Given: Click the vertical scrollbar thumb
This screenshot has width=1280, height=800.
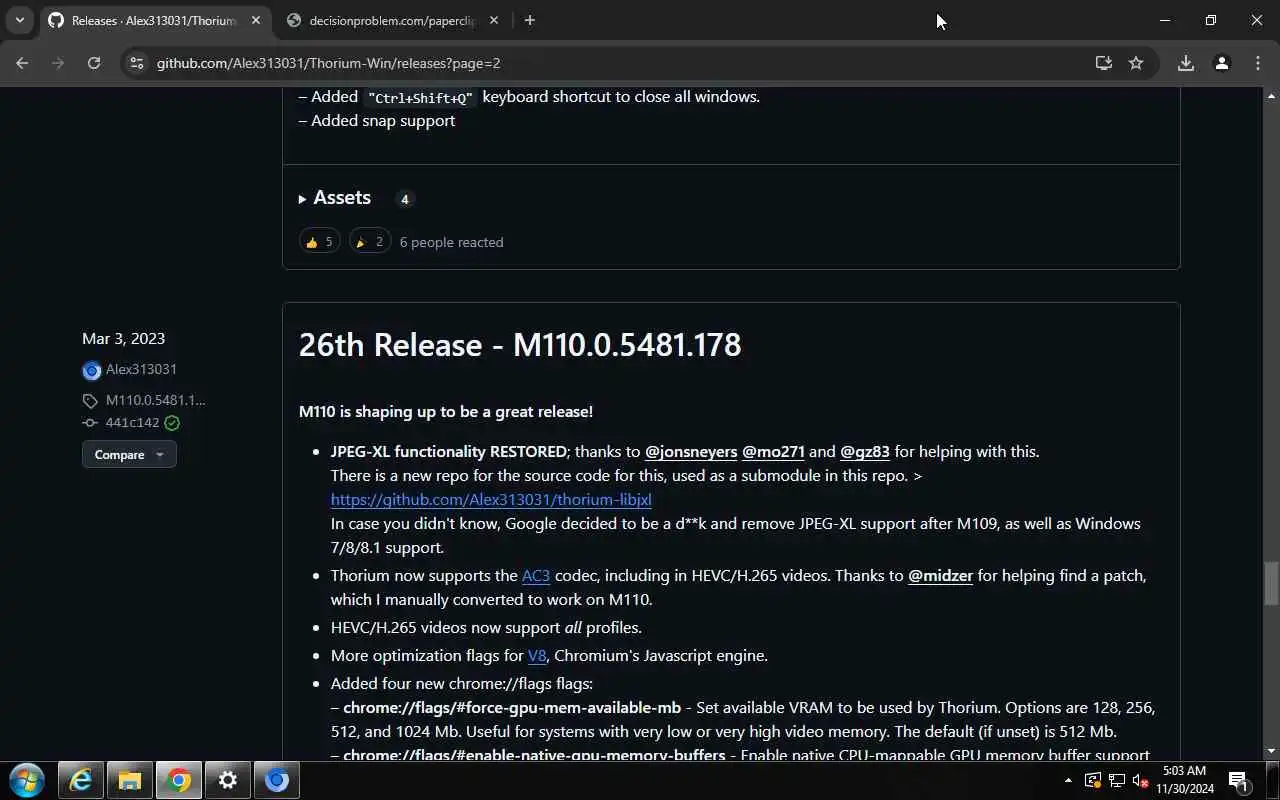Looking at the screenshot, I should [x=1271, y=584].
